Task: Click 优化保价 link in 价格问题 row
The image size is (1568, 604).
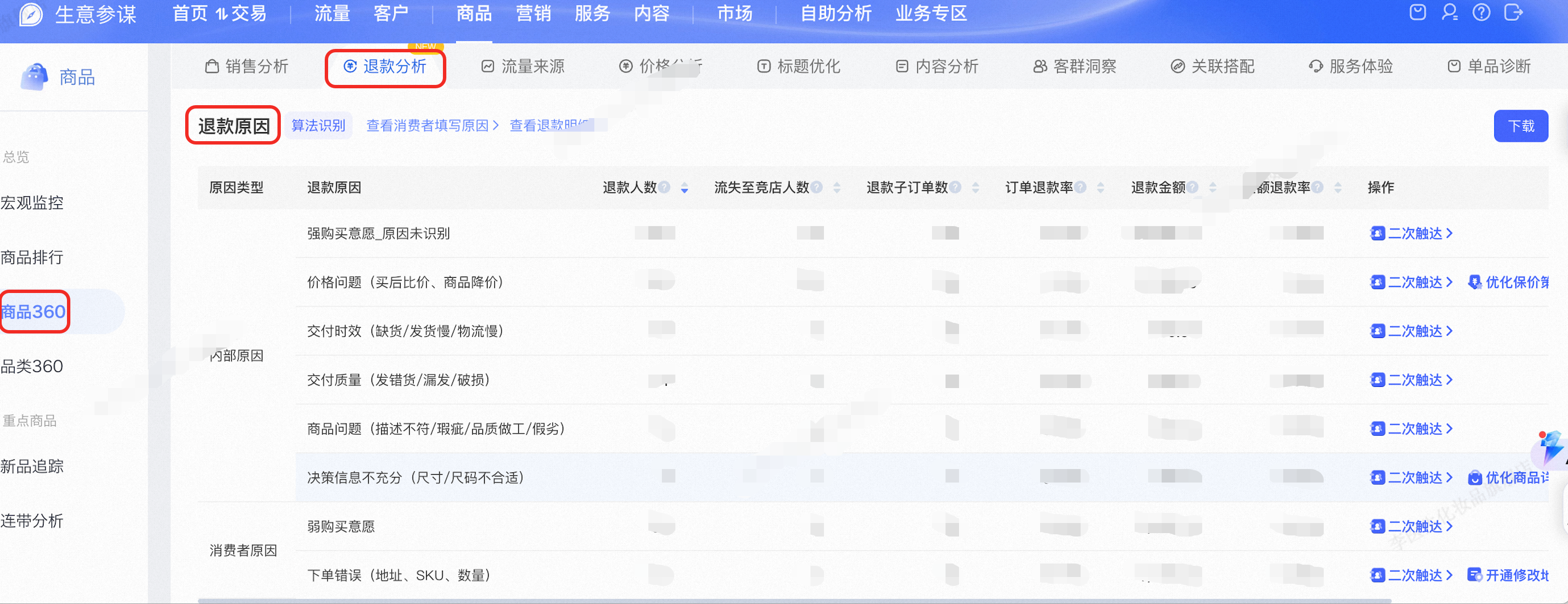Action: [x=1508, y=282]
